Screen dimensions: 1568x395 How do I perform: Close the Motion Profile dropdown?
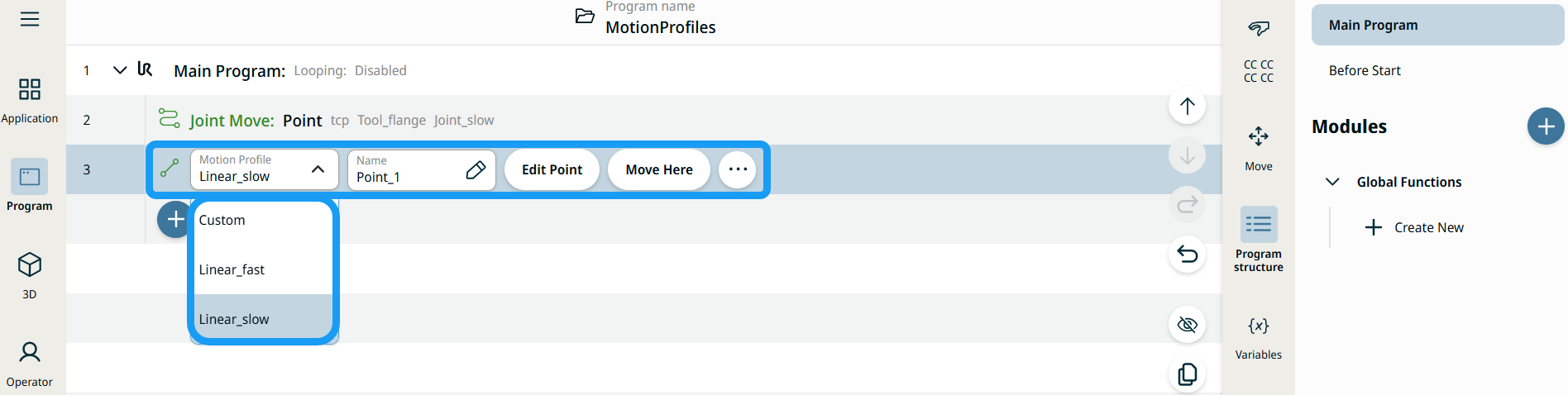318,169
